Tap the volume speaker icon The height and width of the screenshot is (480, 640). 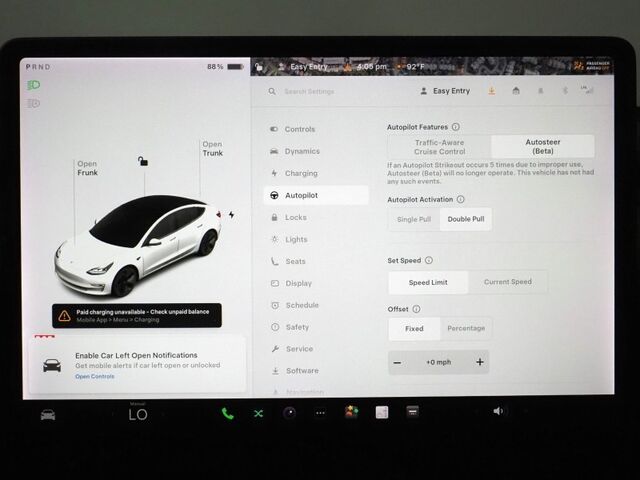[x=498, y=411]
